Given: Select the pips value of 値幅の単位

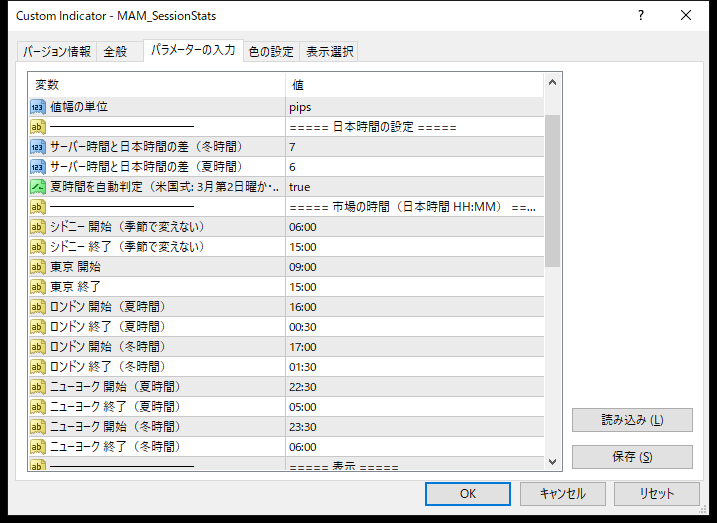Looking at the screenshot, I should tap(415, 107).
